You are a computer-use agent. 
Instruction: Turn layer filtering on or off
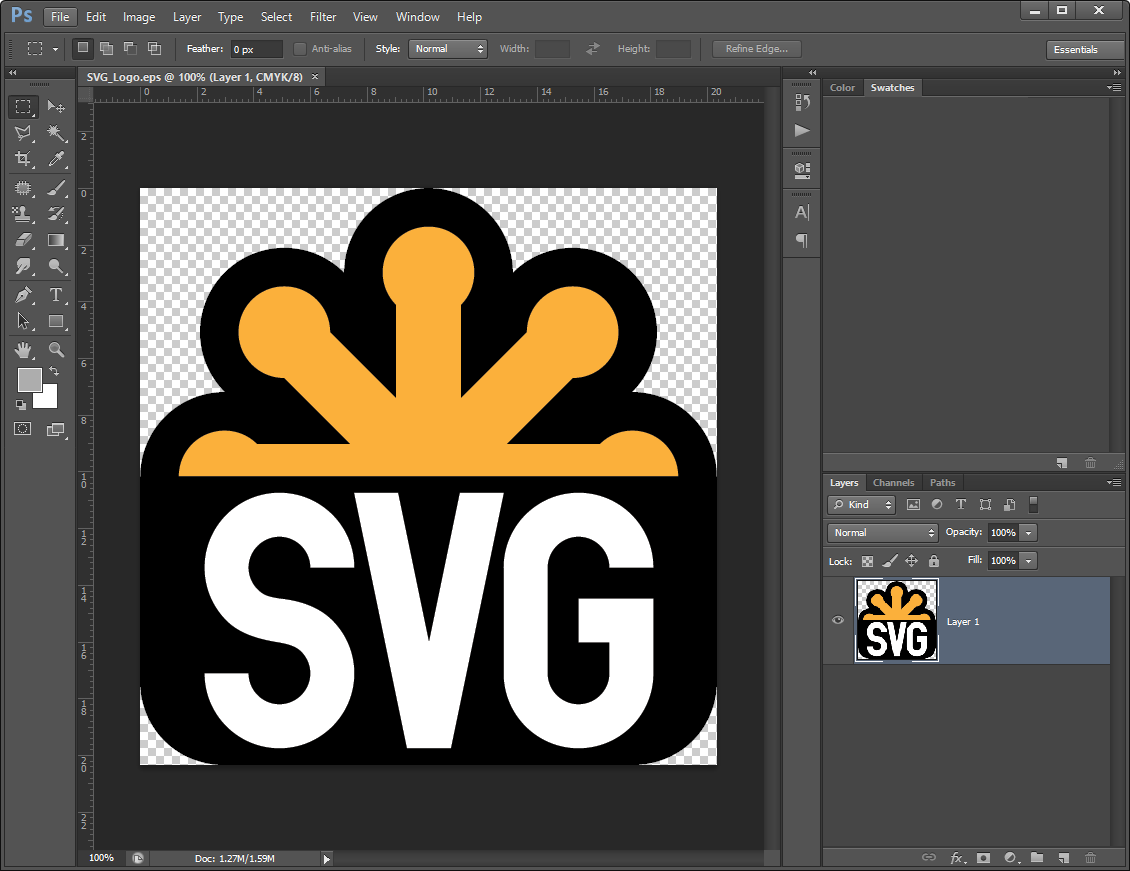coord(1033,504)
